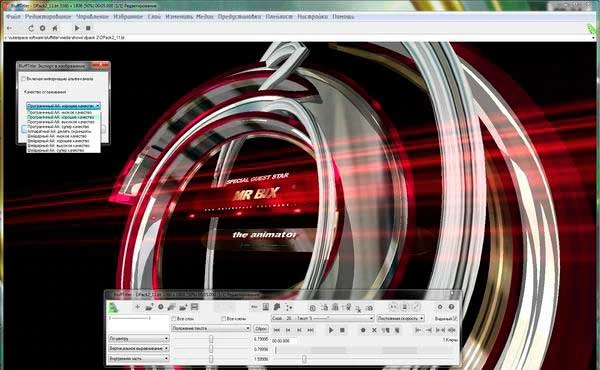
Task: Click the value field showing 1.50000
Action: (261, 359)
